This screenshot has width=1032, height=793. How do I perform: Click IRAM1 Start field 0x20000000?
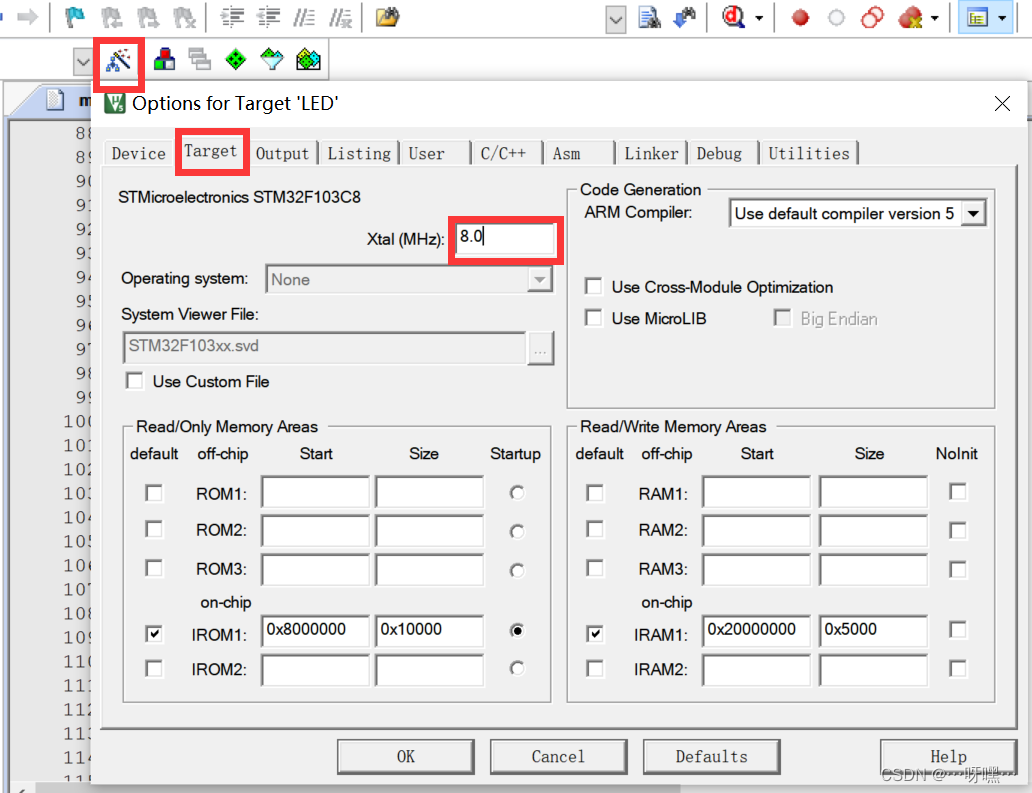click(756, 630)
